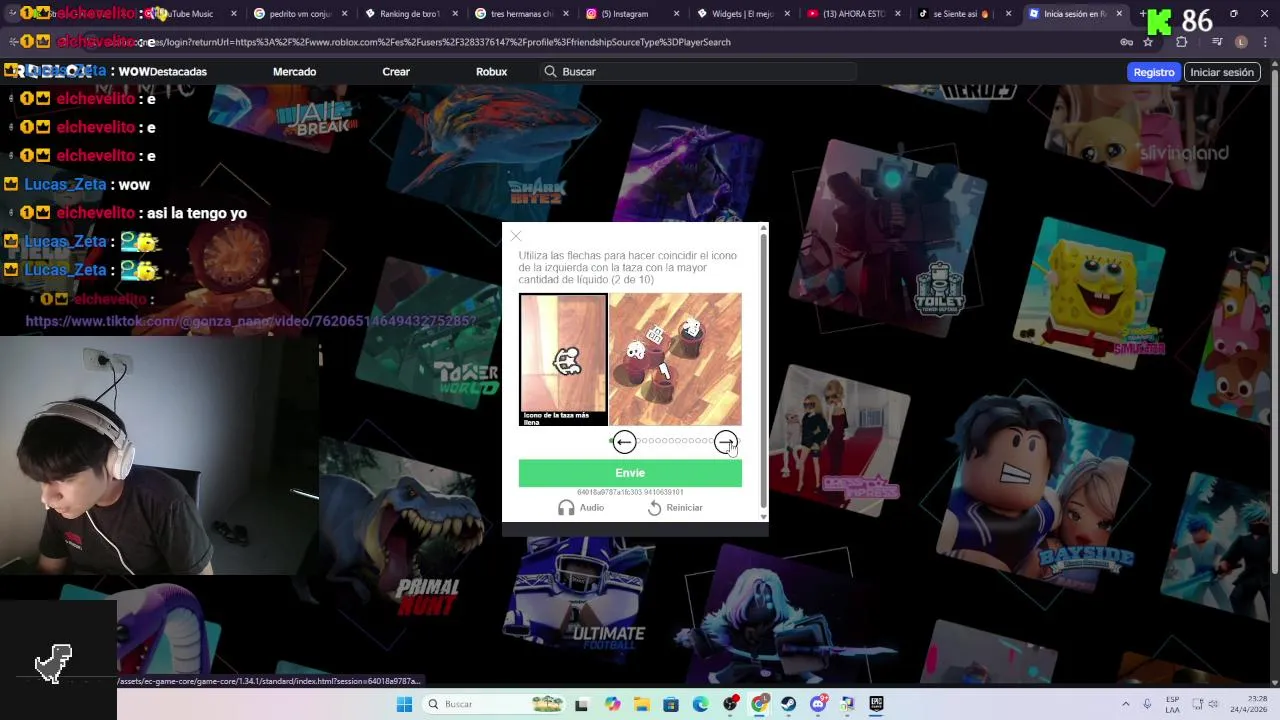Click the fullest cup icon reference image

(x=563, y=360)
